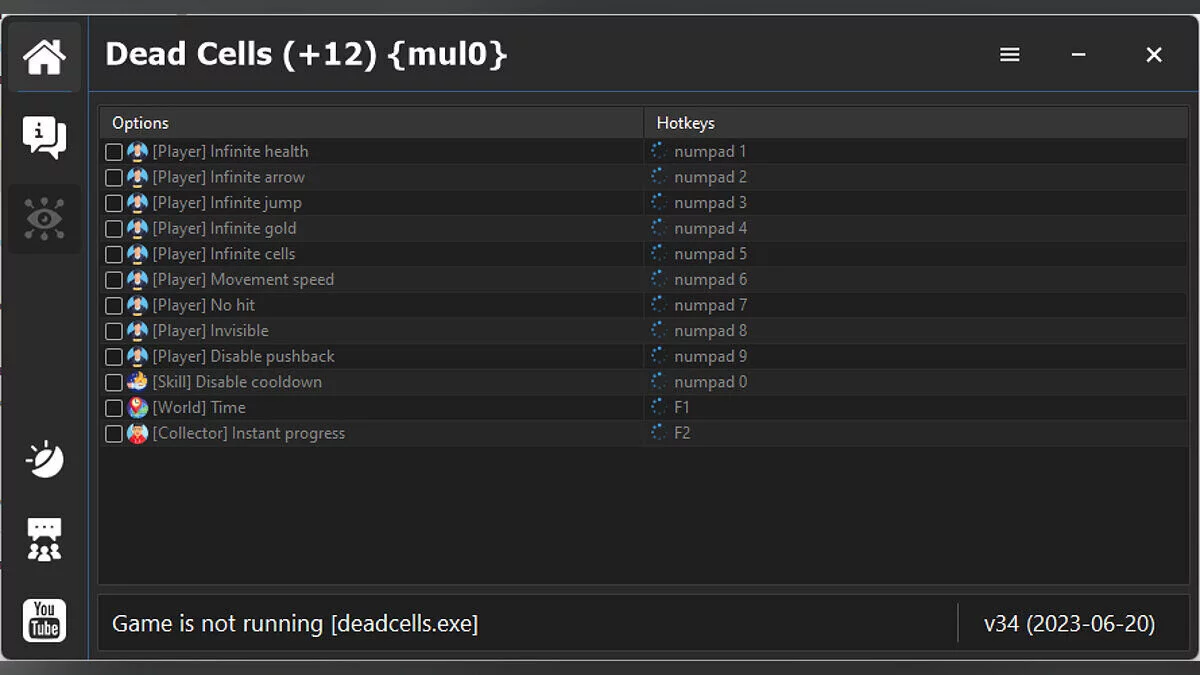The height and width of the screenshot is (675, 1200).
Task: Click player icon beside Infinite cells
Action: pos(138,254)
